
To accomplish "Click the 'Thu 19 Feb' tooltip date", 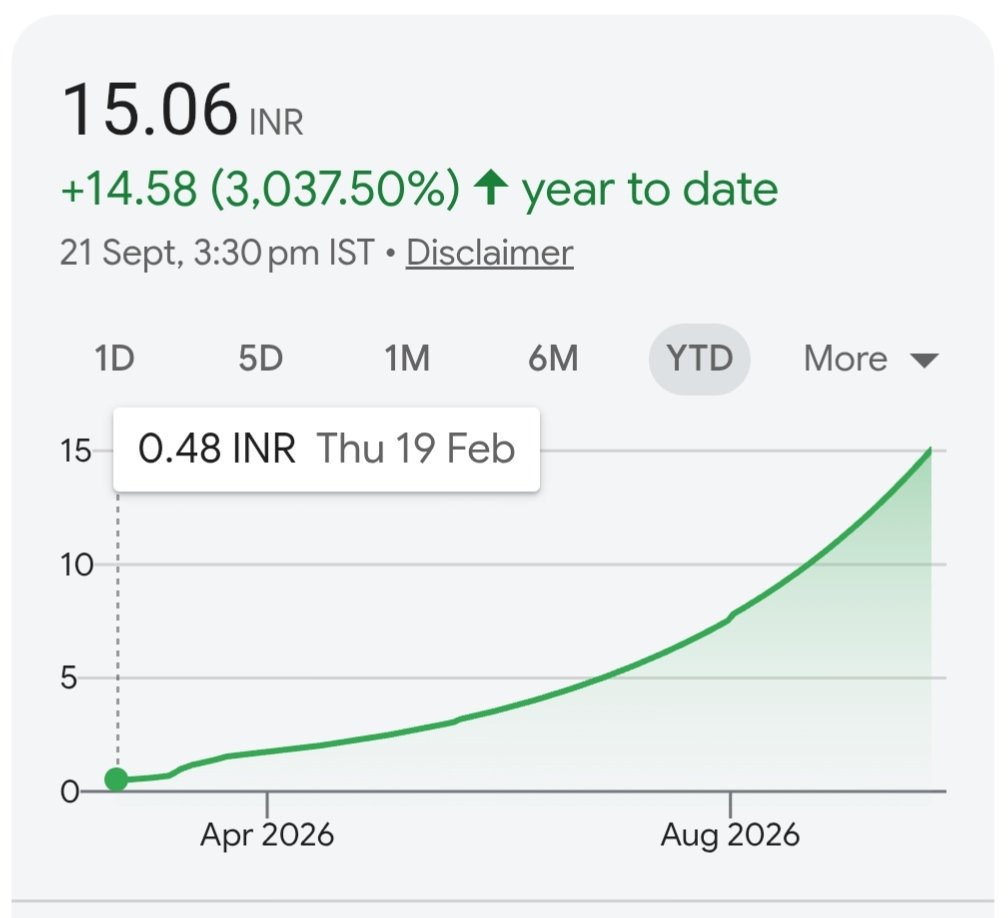I will coord(416,449).
